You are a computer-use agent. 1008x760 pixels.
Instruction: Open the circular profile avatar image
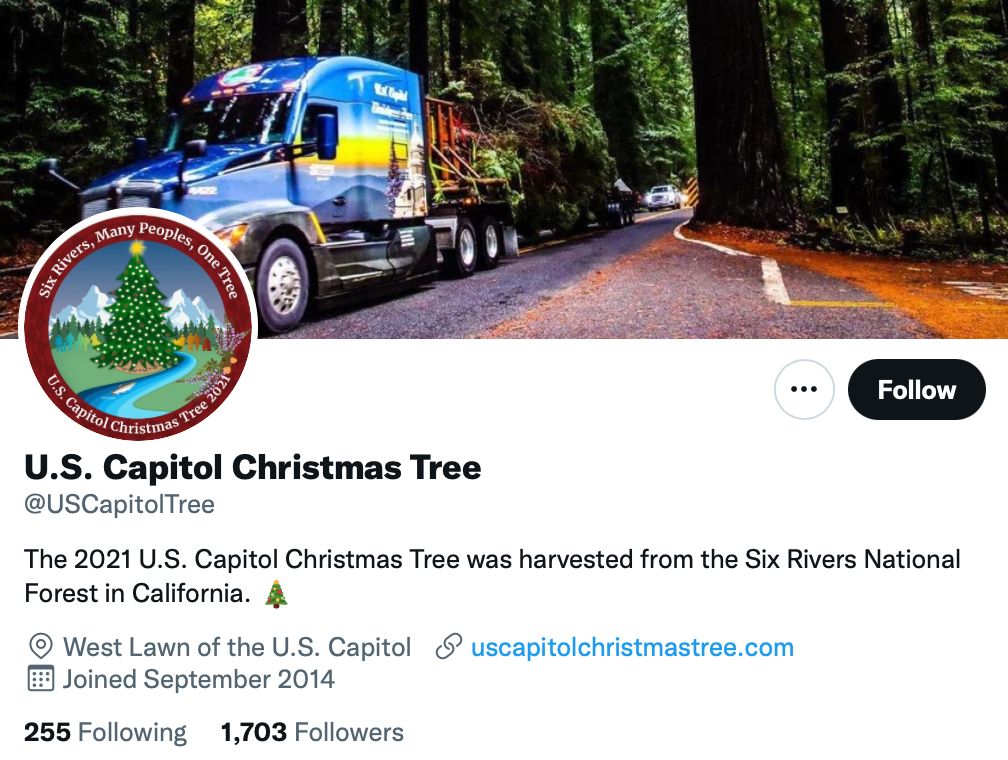click(138, 325)
